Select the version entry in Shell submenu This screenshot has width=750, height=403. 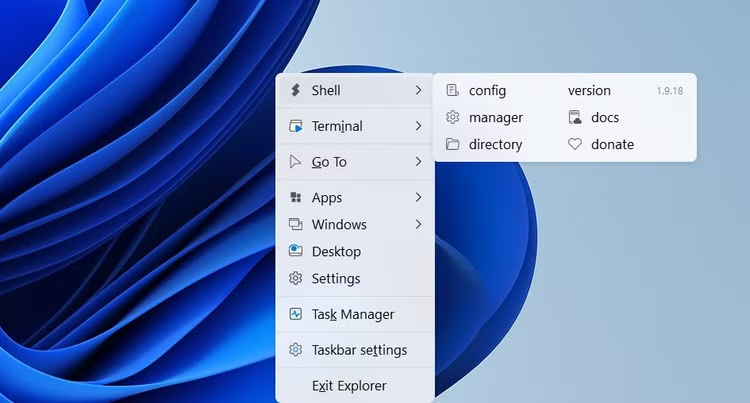click(x=589, y=91)
